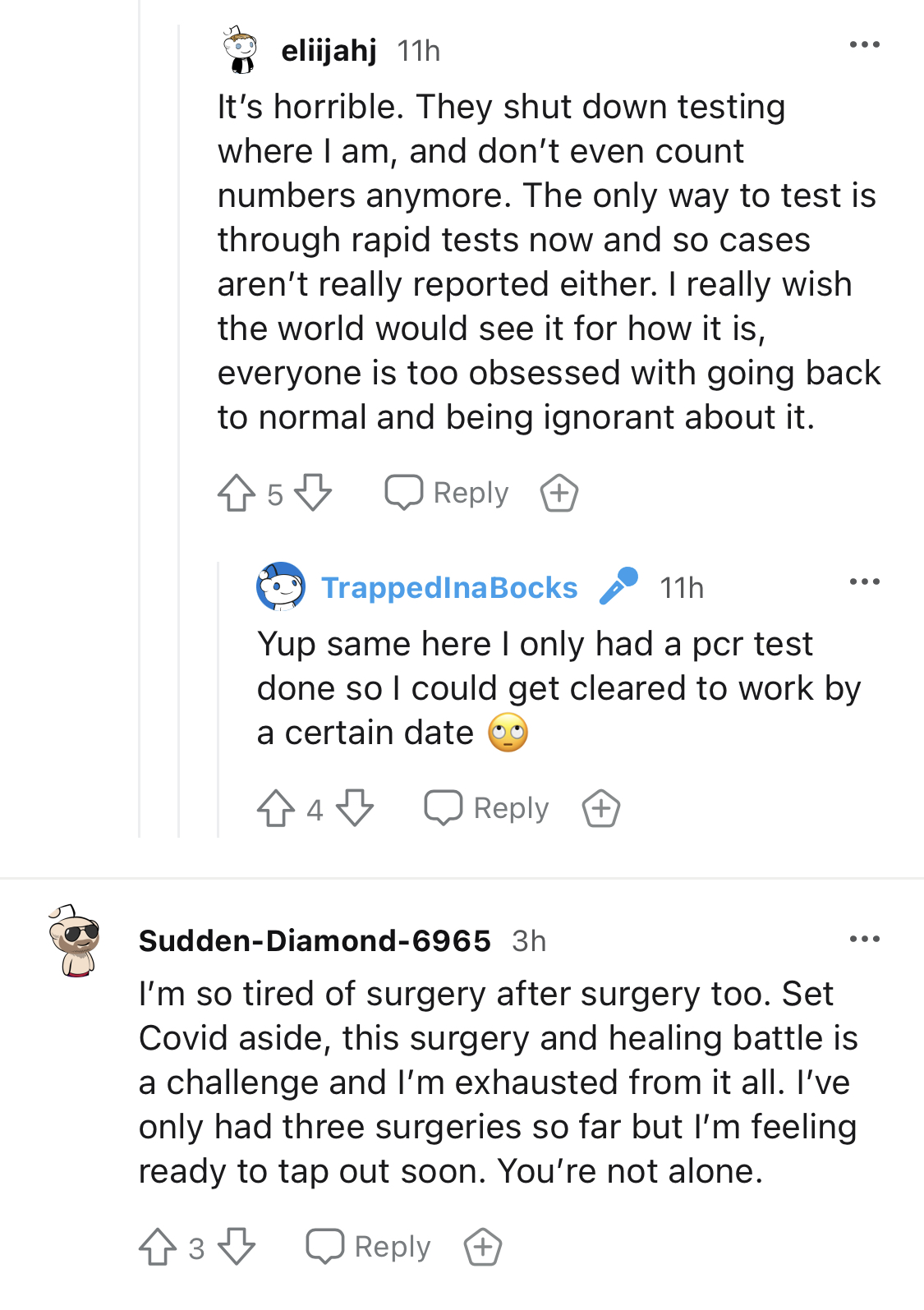Reply to Sudden-Diamond-6965's comment

pyautogui.click(x=369, y=1247)
